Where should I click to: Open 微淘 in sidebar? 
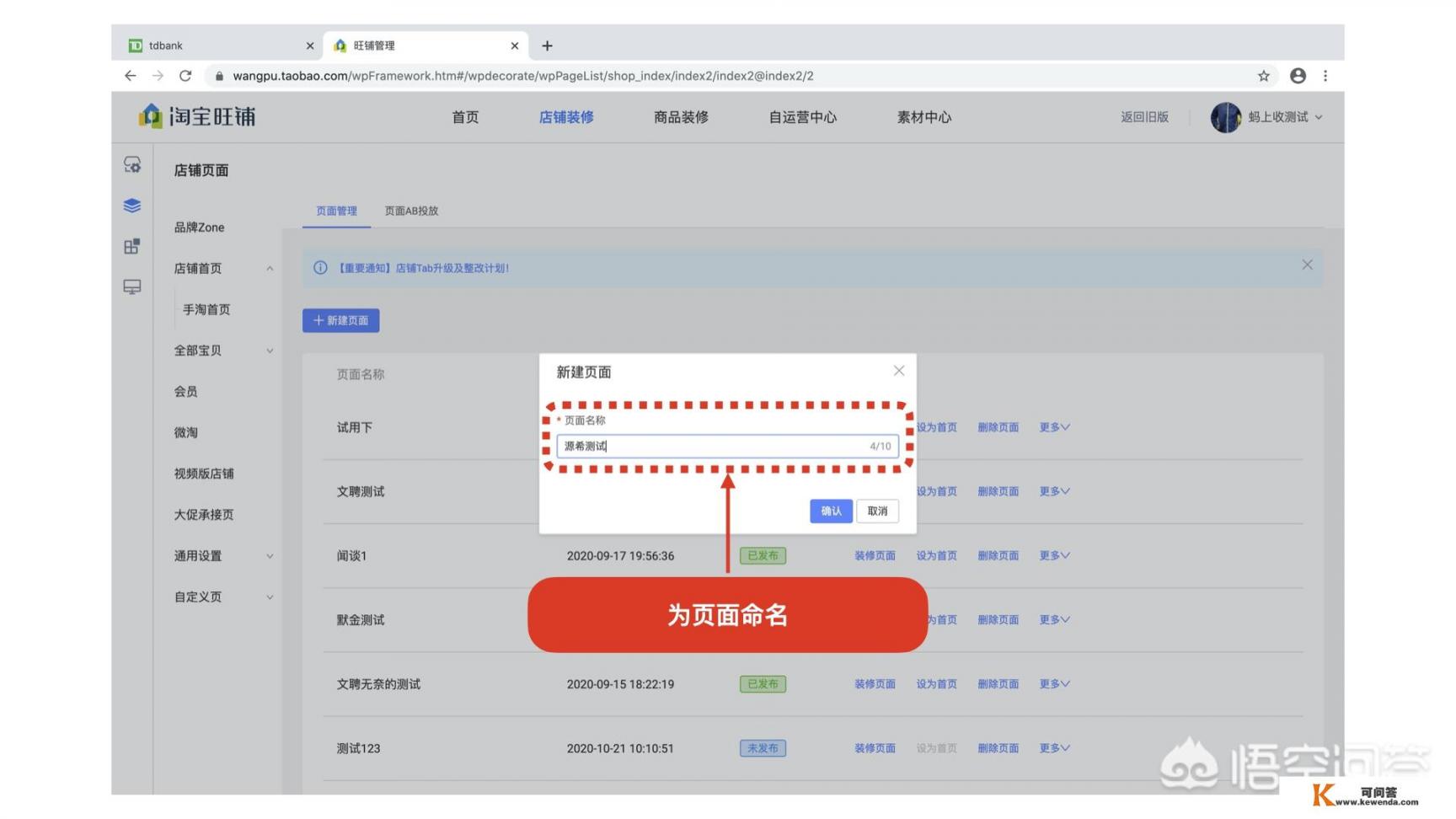point(185,432)
